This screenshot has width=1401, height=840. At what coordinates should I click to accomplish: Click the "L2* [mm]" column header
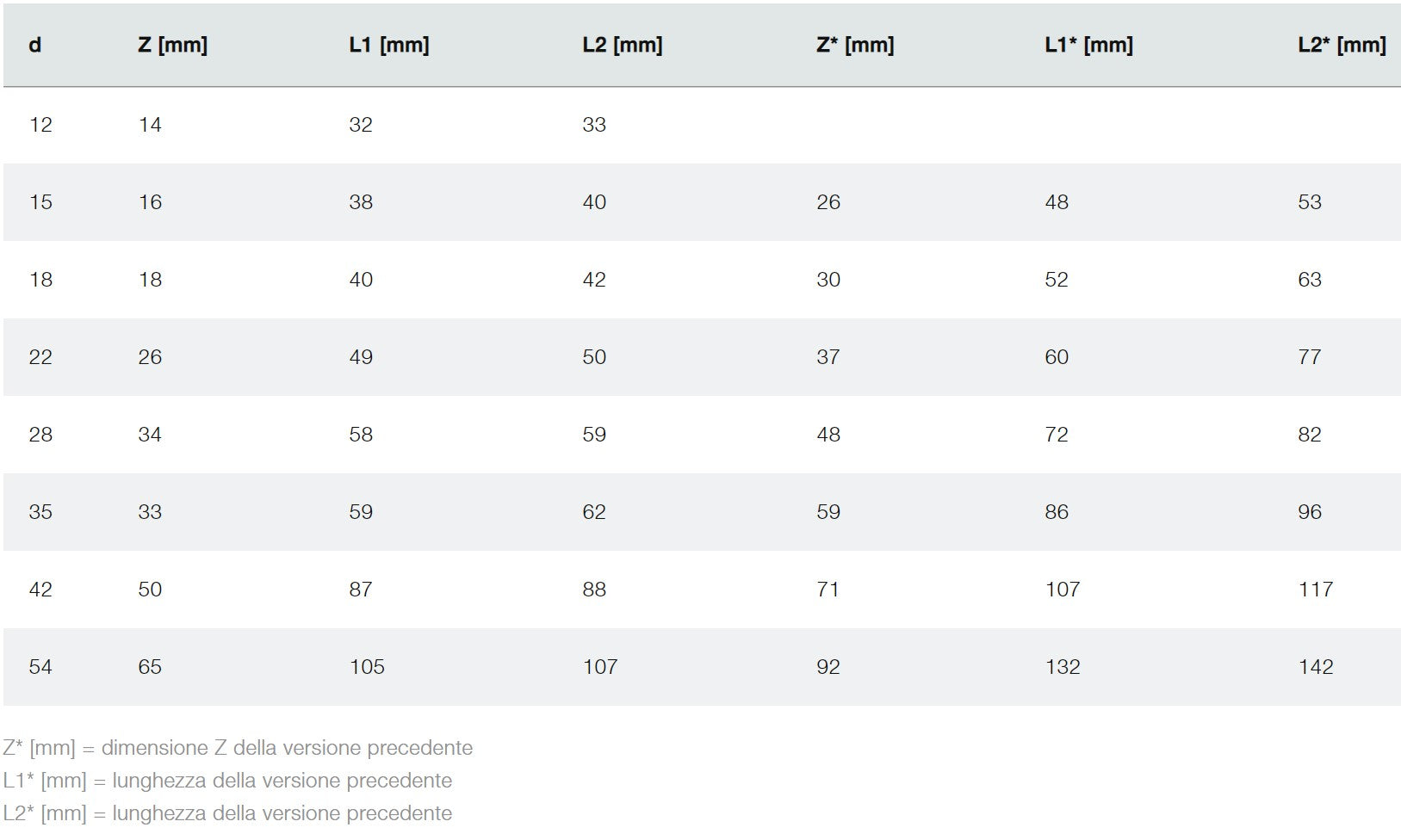coord(1341,45)
